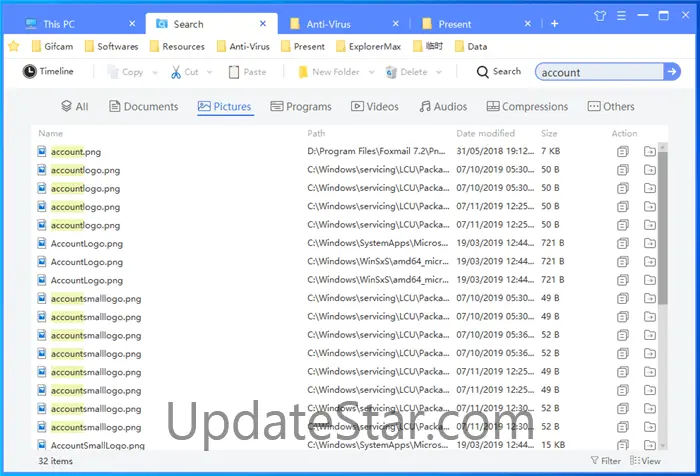Image resolution: width=700 pixels, height=476 pixels.
Task: Open the hamburger main menu
Action: pos(621,16)
